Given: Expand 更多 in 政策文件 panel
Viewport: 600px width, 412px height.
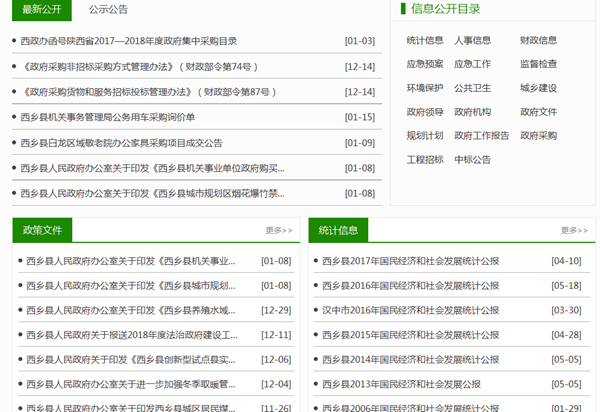Looking at the screenshot, I should [x=279, y=230].
